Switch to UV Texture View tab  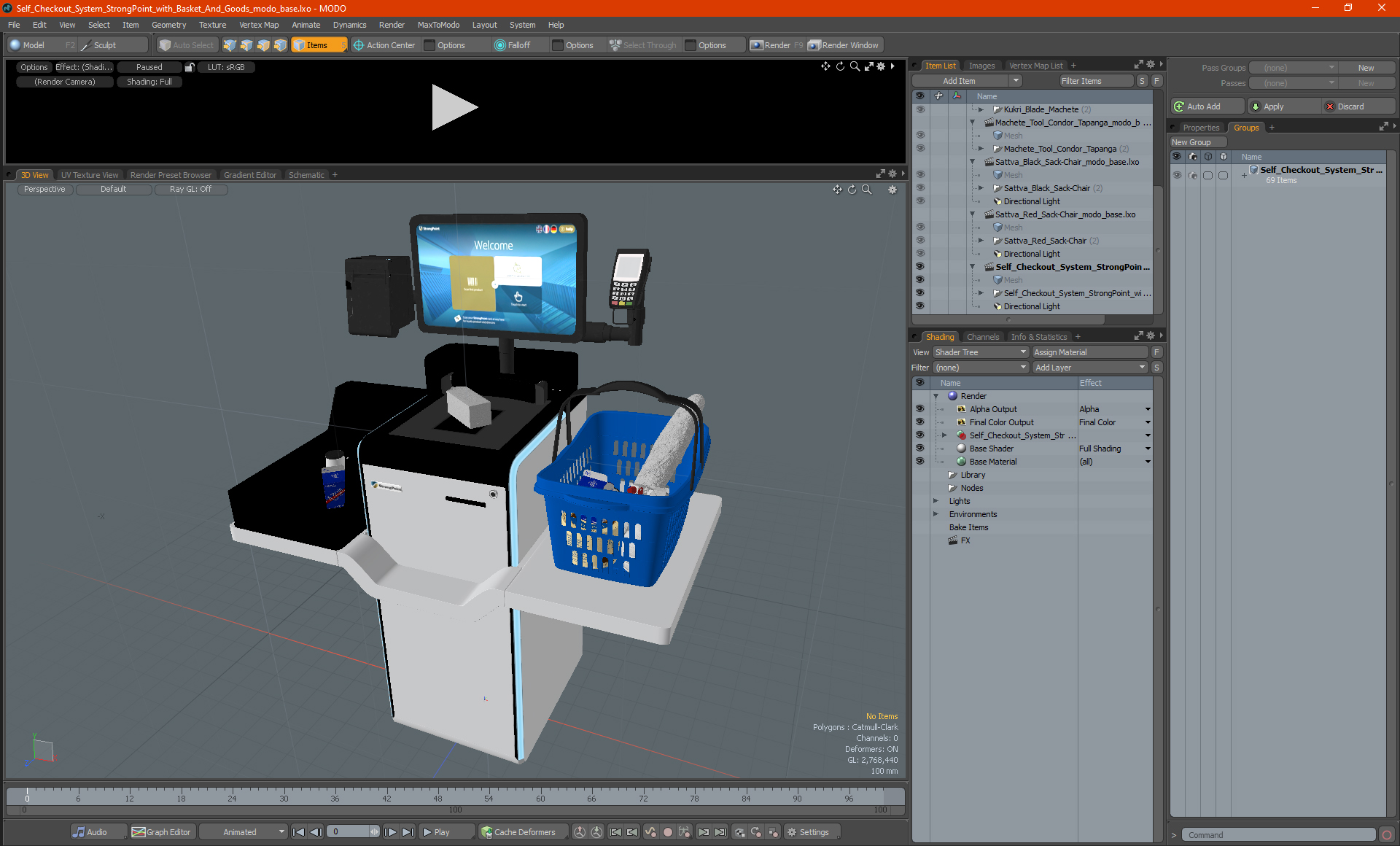point(89,175)
